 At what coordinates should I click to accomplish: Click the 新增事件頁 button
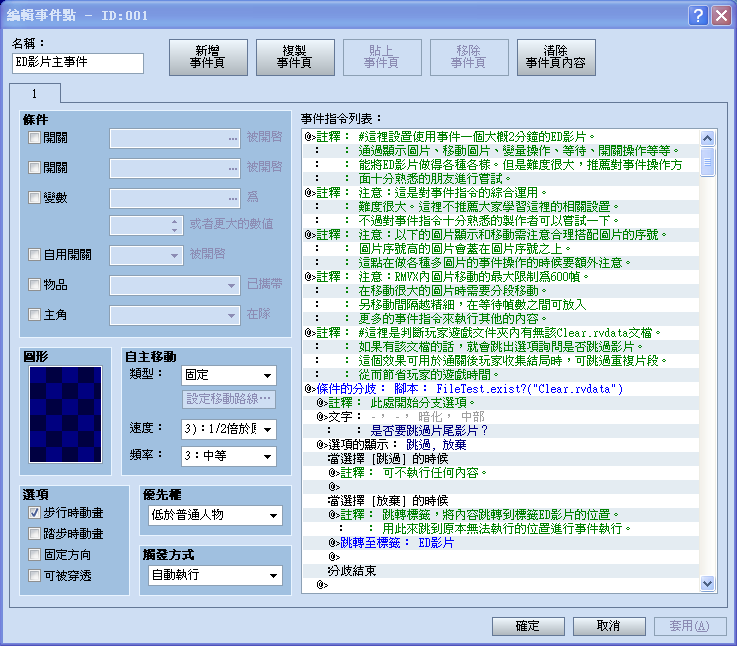(208, 57)
